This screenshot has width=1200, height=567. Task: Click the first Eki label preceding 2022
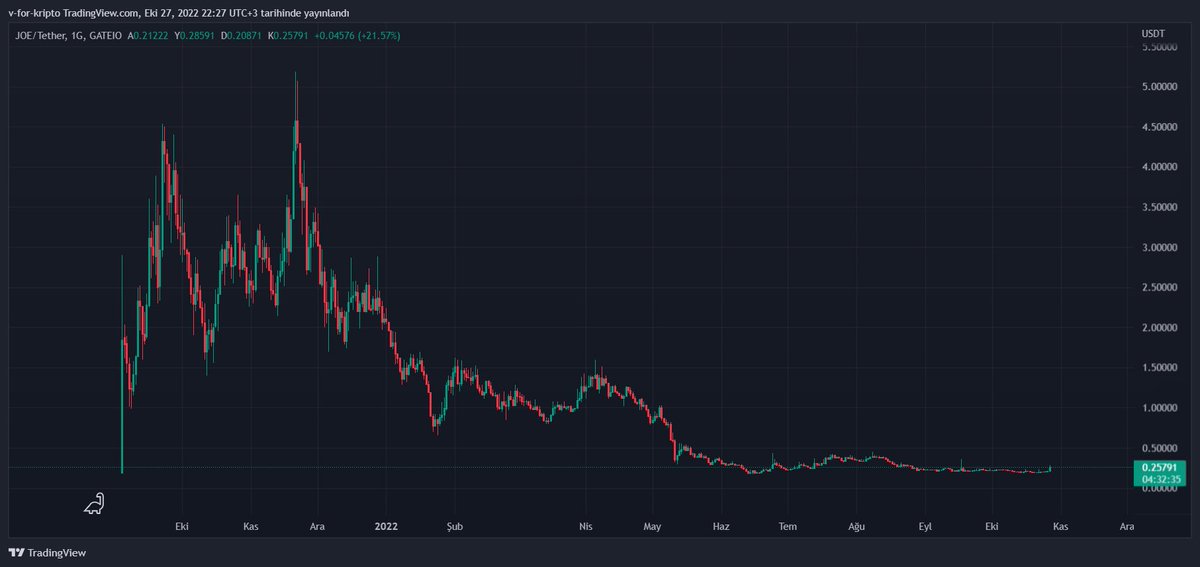(x=181, y=525)
